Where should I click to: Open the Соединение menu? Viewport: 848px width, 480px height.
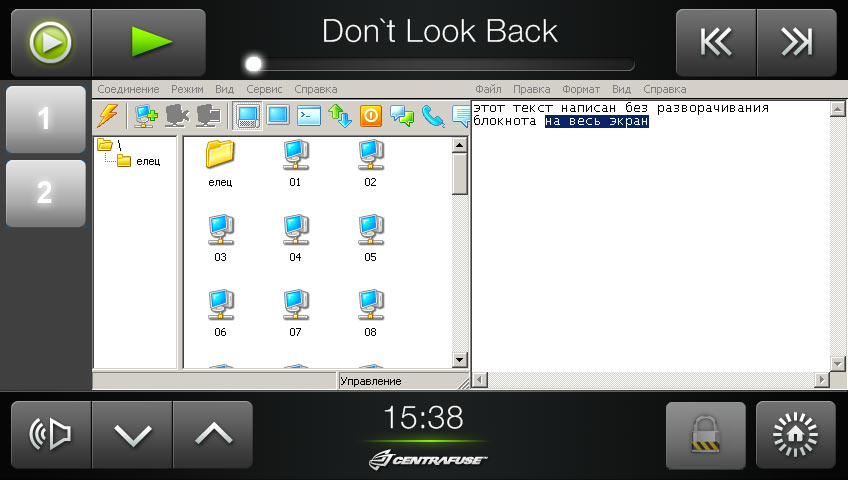point(128,89)
